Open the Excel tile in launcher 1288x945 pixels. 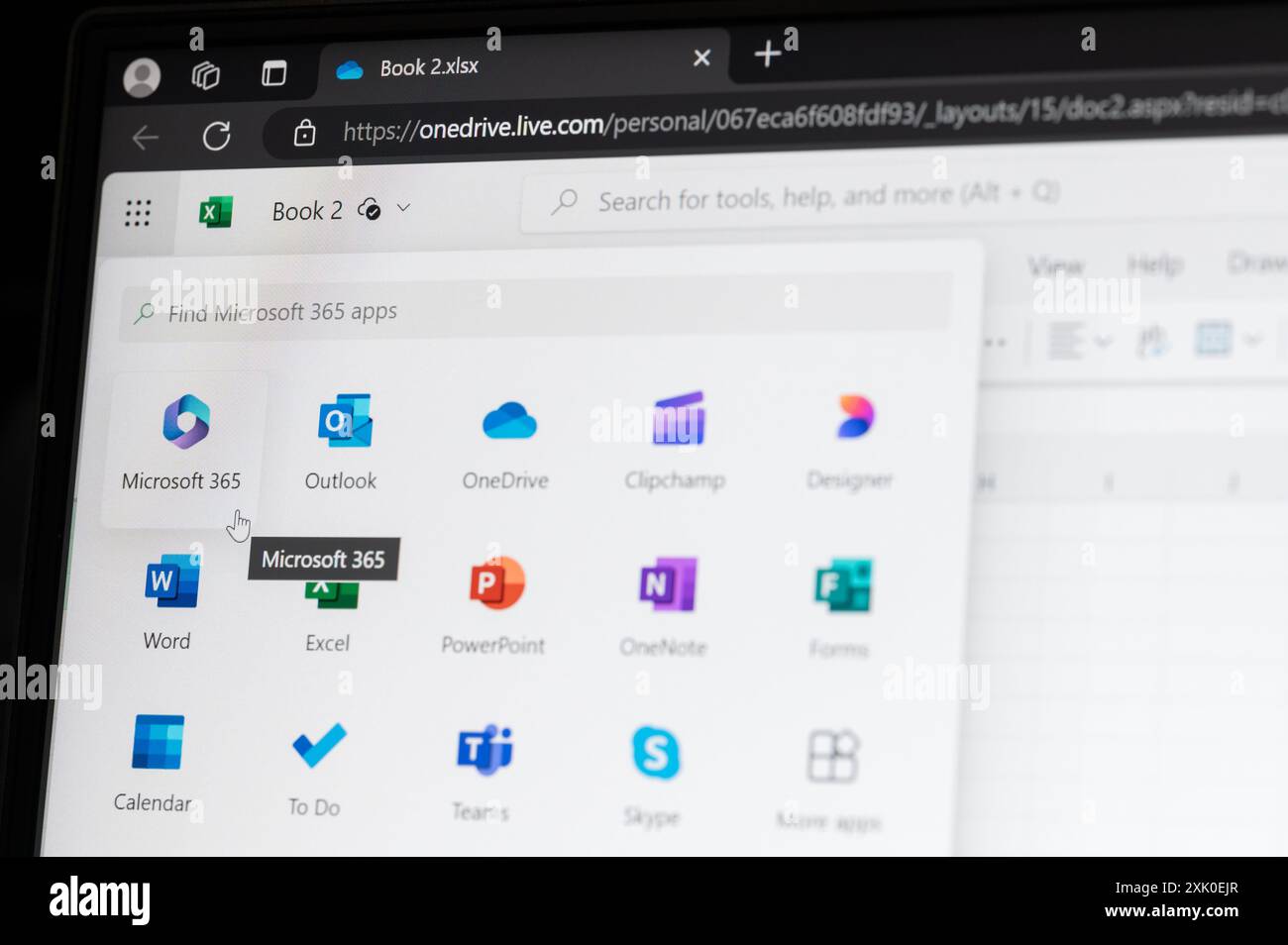[328, 616]
